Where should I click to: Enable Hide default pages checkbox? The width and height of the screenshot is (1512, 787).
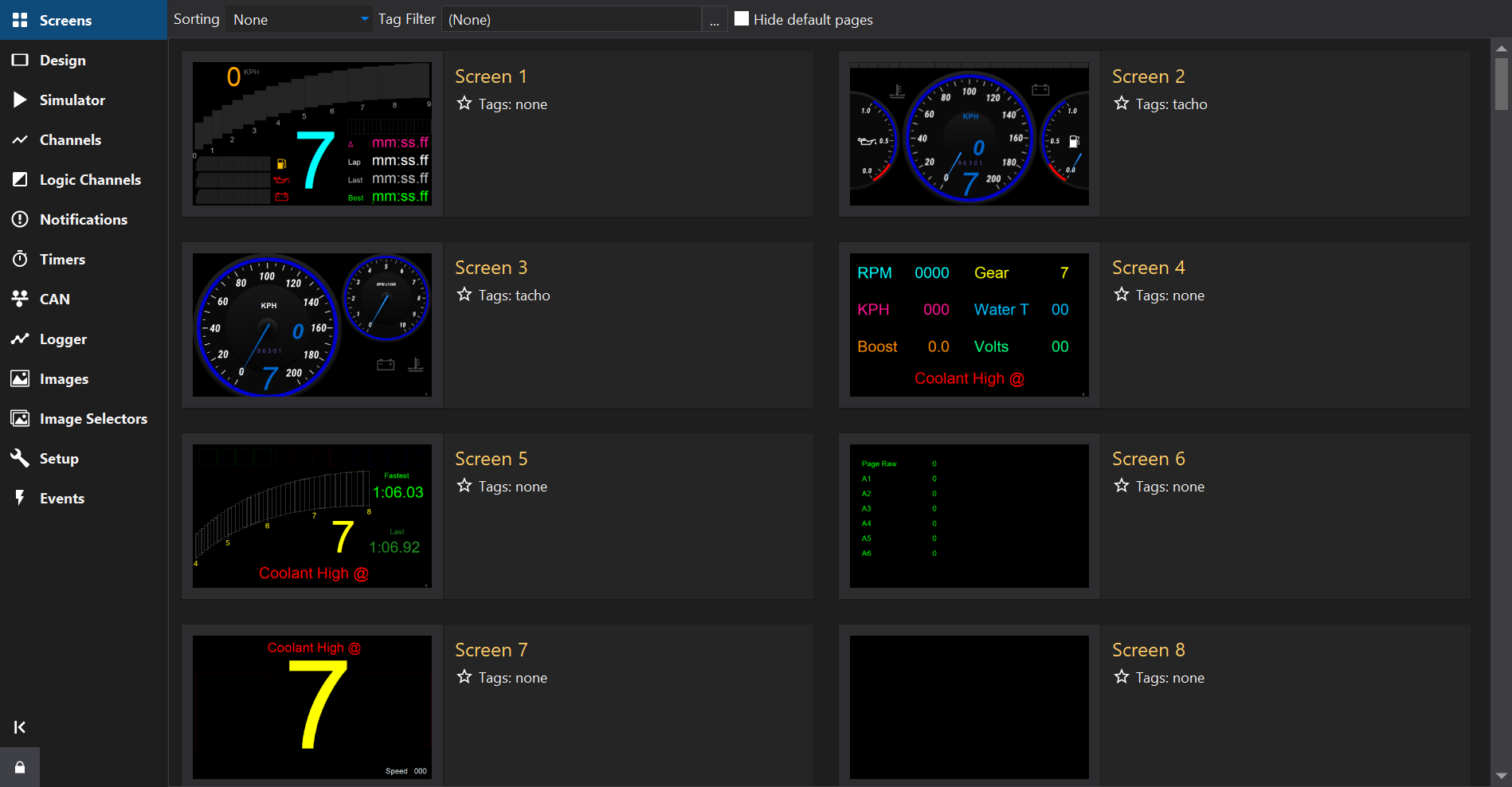[742, 19]
